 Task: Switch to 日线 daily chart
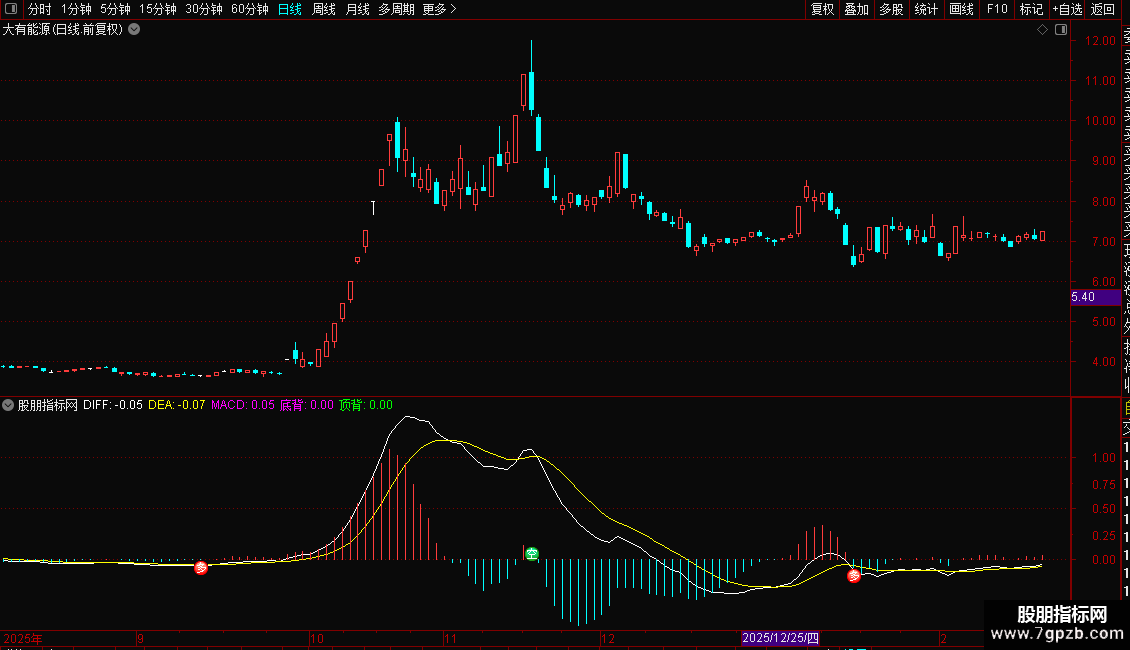(x=290, y=9)
